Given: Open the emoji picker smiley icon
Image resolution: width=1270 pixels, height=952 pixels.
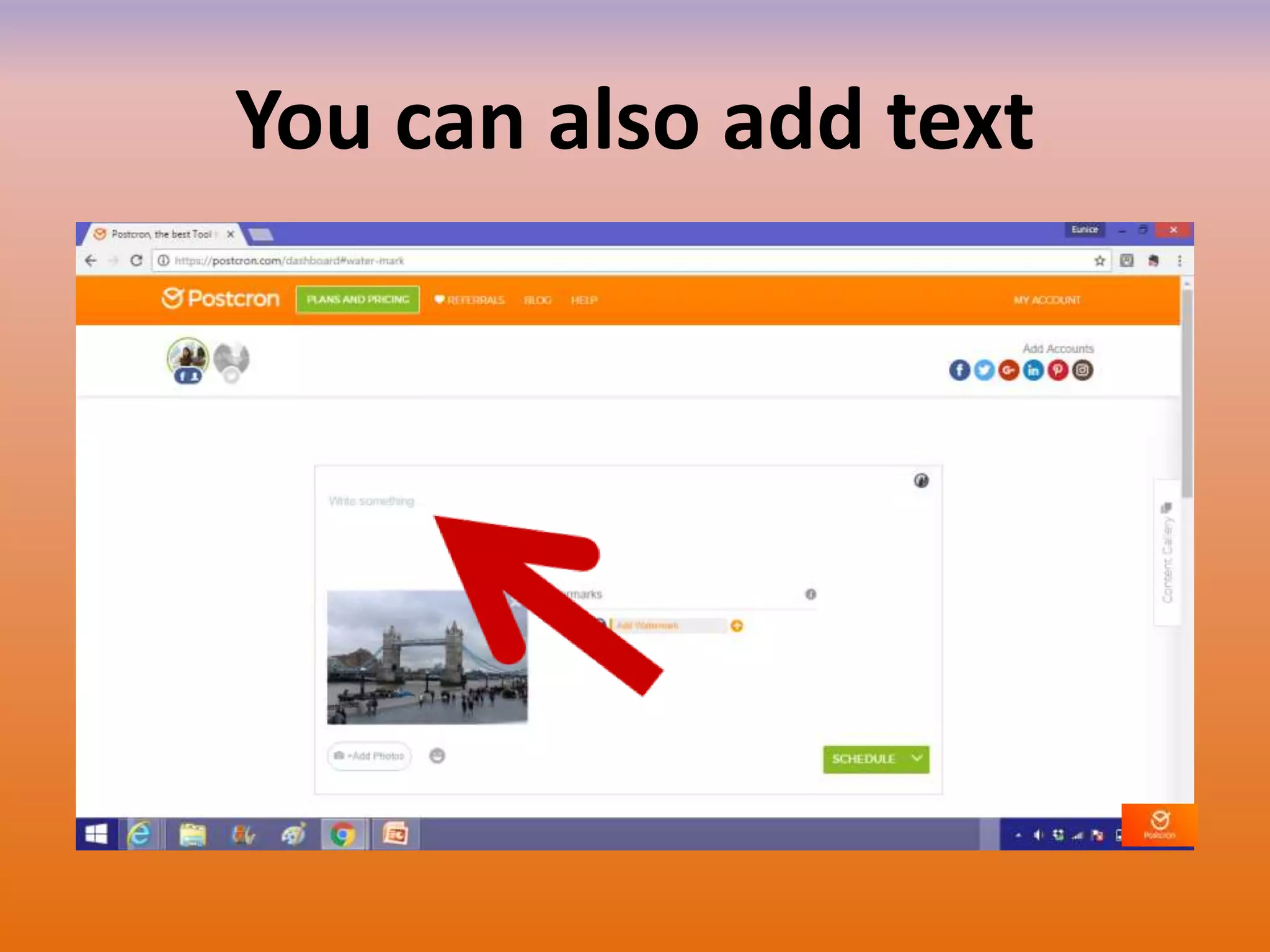Looking at the screenshot, I should point(437,756).
